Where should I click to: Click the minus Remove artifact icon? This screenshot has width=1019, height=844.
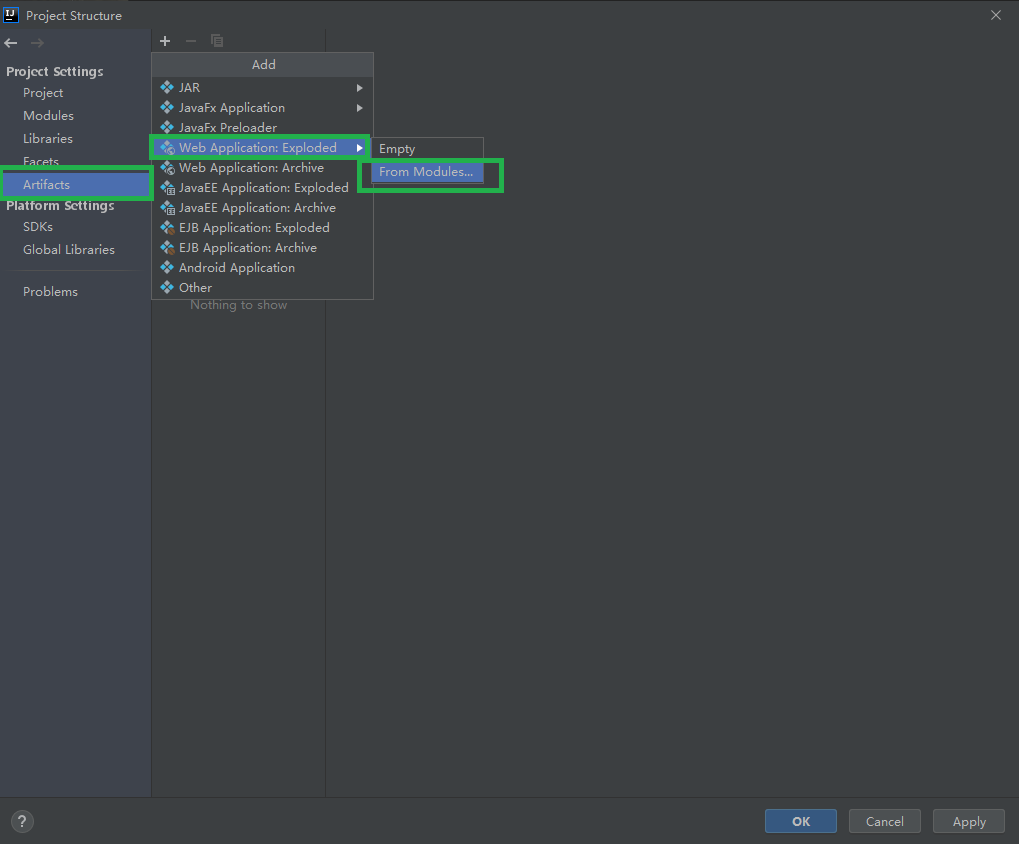190,41
